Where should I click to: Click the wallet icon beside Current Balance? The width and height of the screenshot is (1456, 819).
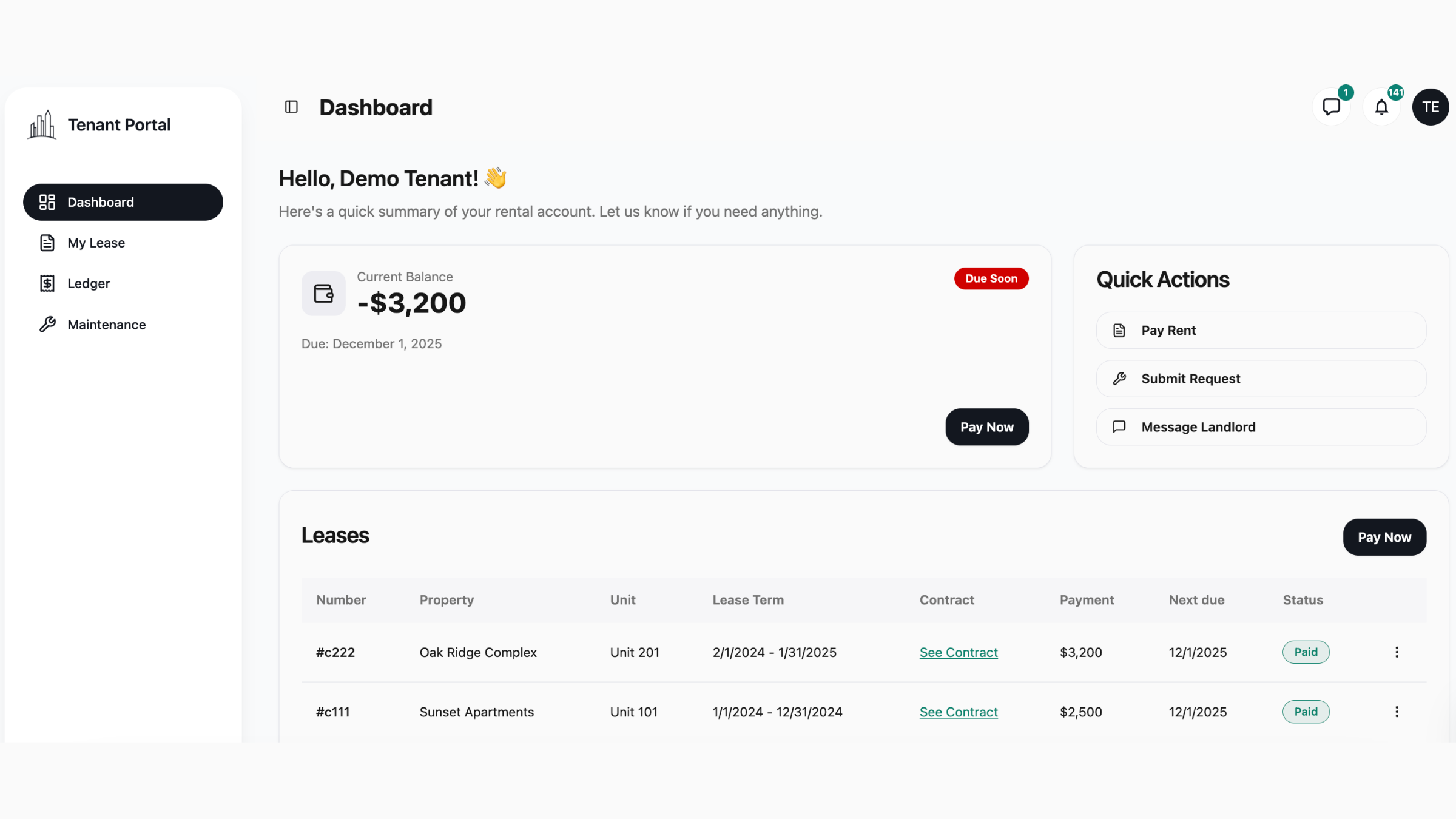[x=323, y=294]
